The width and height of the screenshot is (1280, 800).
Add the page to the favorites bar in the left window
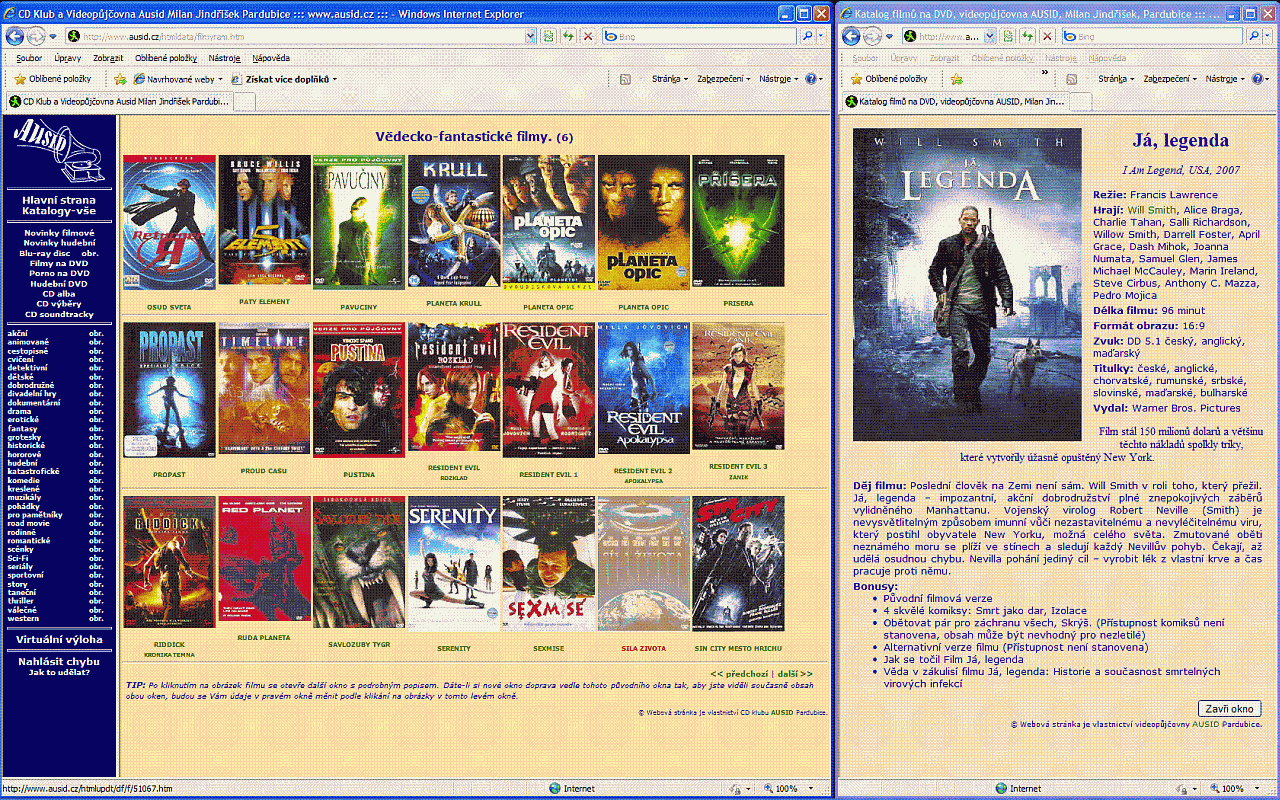(120, 79)
